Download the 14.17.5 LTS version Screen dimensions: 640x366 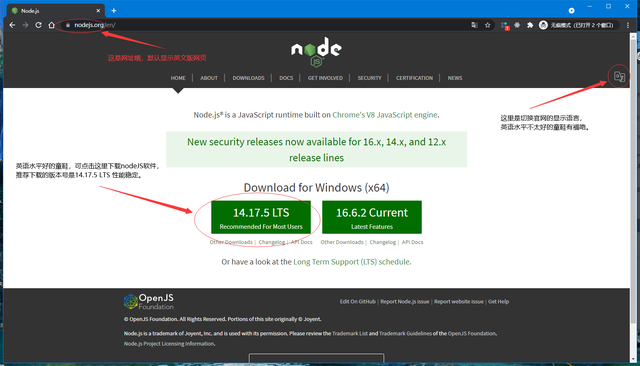tap(261, 217)
